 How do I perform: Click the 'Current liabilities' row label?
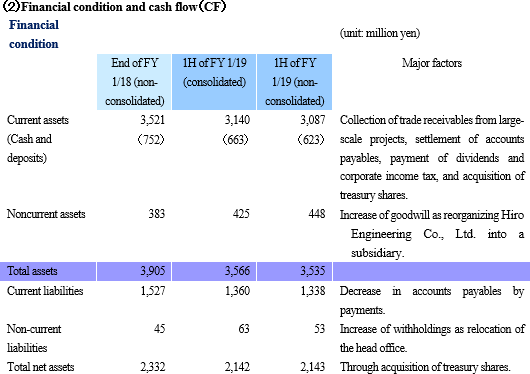45,291
